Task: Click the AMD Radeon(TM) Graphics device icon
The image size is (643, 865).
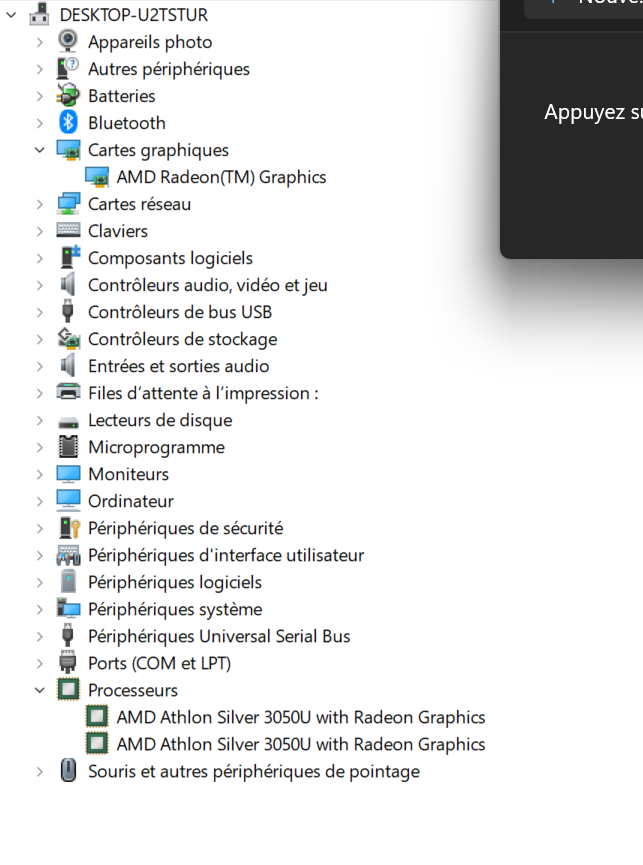Action: pos(97,177)
